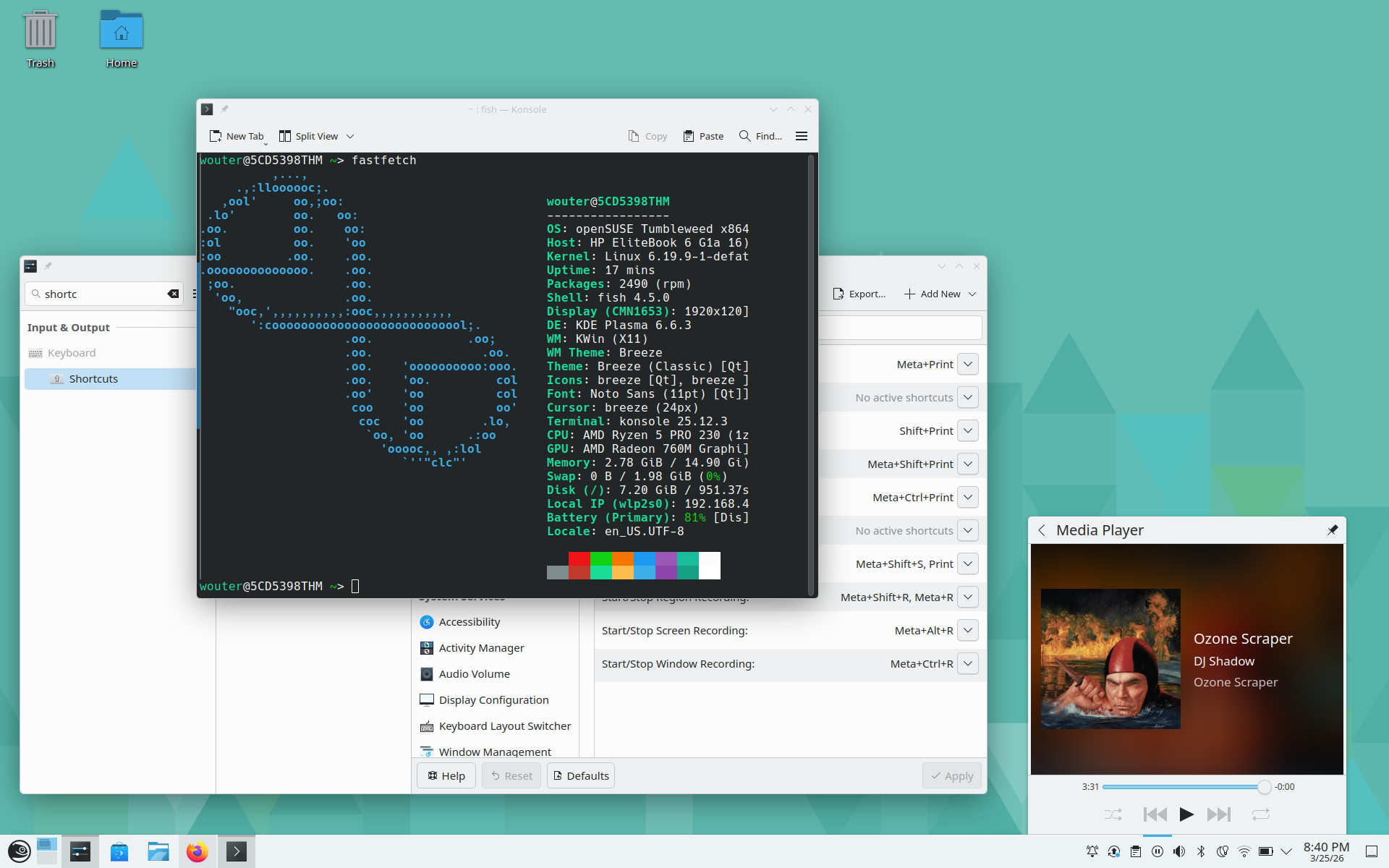Open the clipboard icon in system tray
This screenshot has width=1389, height=868.
1136,851
